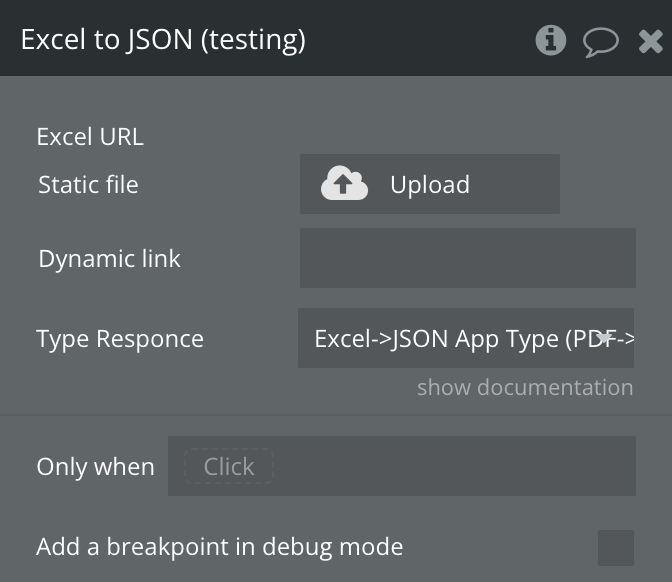This screenshot has height=582, width=672.
Task: Click empty area of Only when field
Action: click(455, 466)
